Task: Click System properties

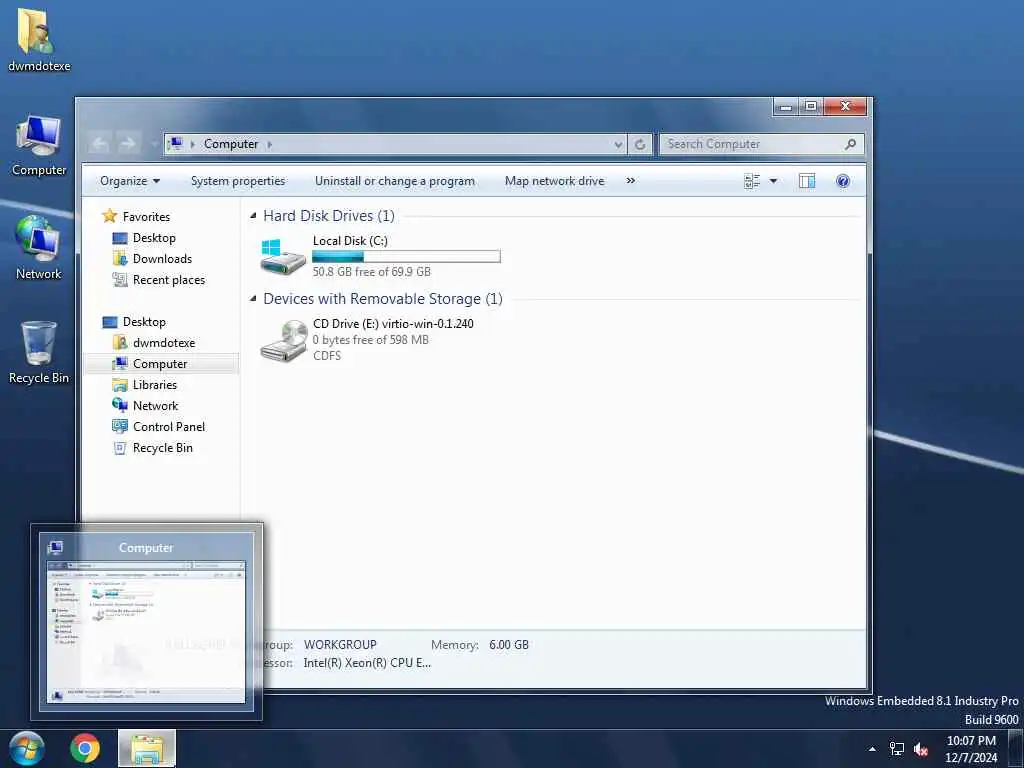Action: coord(238,181)
